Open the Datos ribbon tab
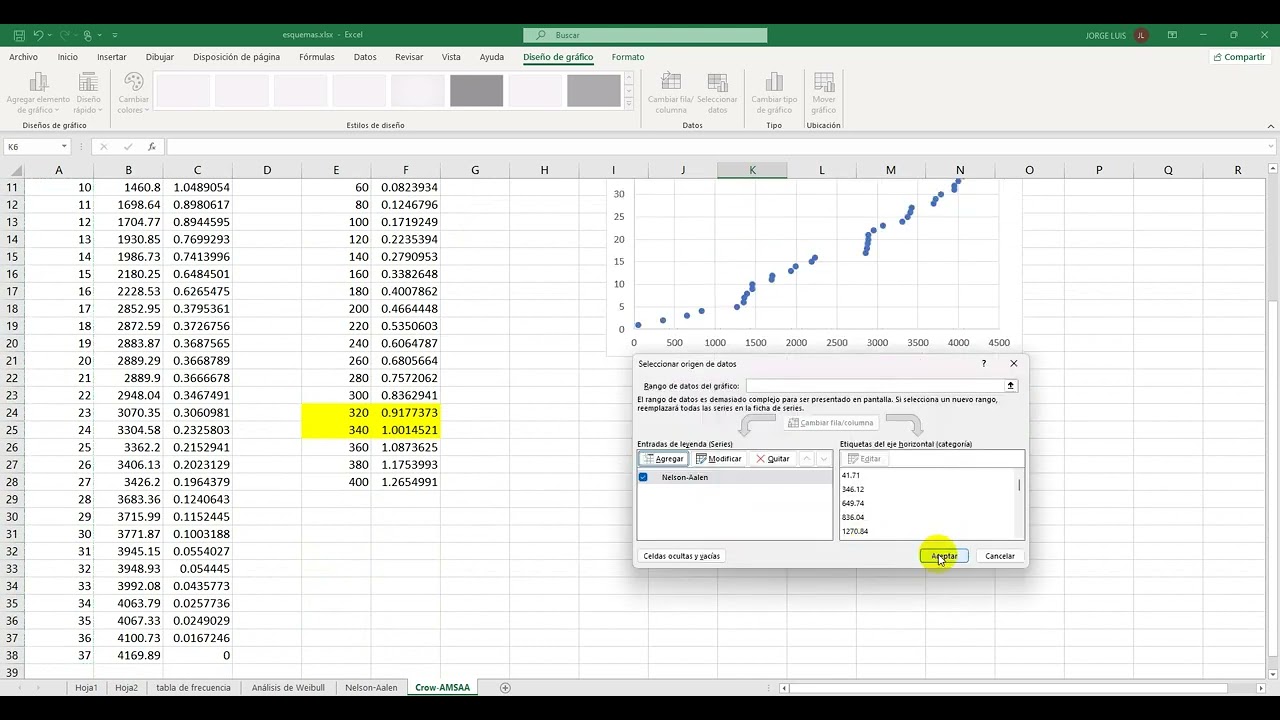This screenshot has height=720, width=1280. tap(365, 57)
